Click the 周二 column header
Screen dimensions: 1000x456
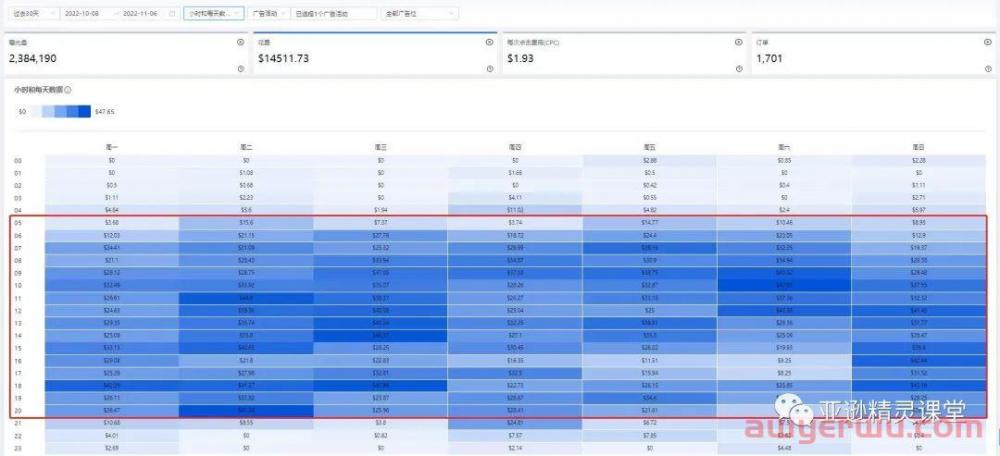pos(246,147)
